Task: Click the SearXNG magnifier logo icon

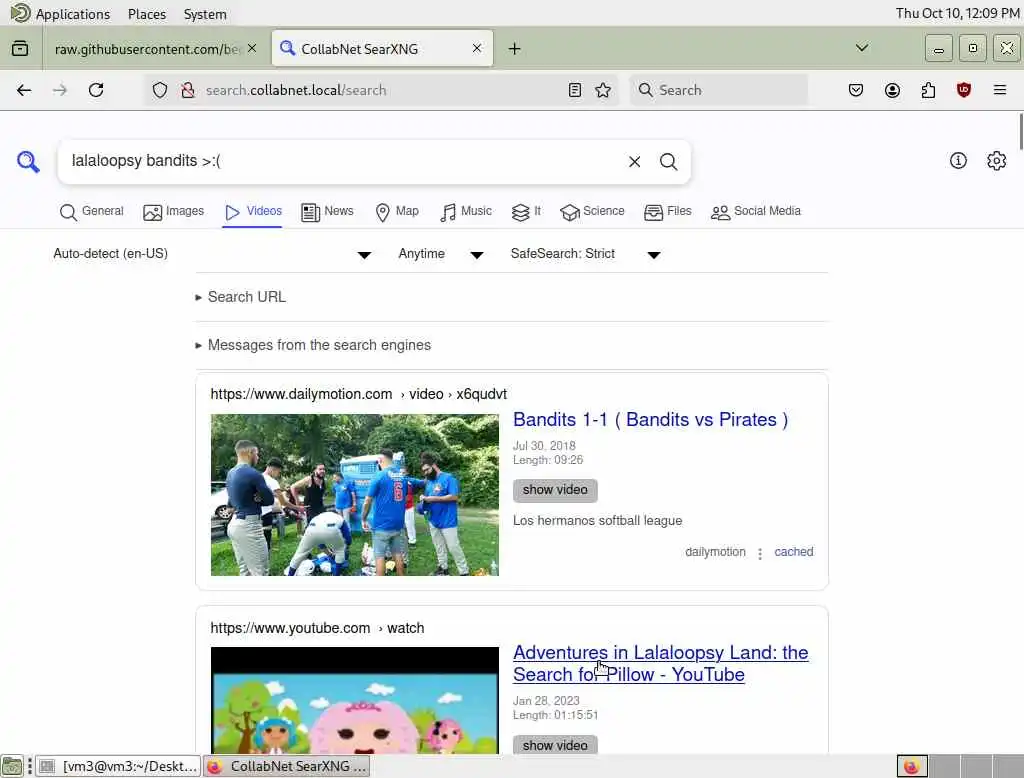Action: point(28,161)
